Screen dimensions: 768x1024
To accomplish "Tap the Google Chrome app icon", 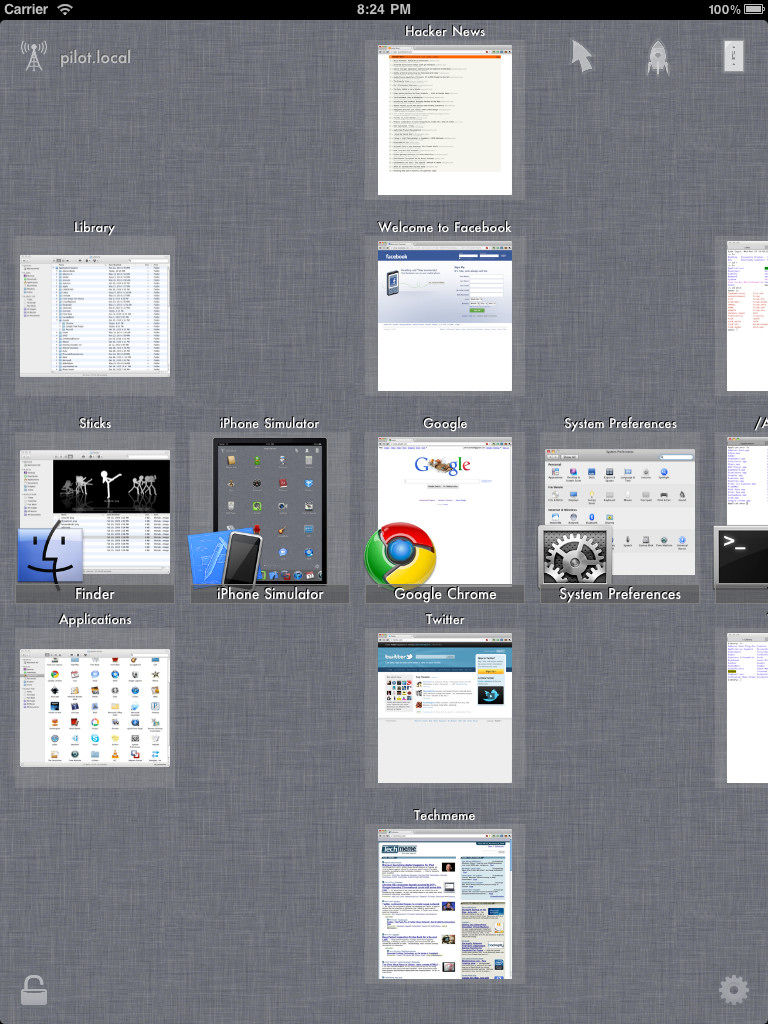I will click(399, 554).
